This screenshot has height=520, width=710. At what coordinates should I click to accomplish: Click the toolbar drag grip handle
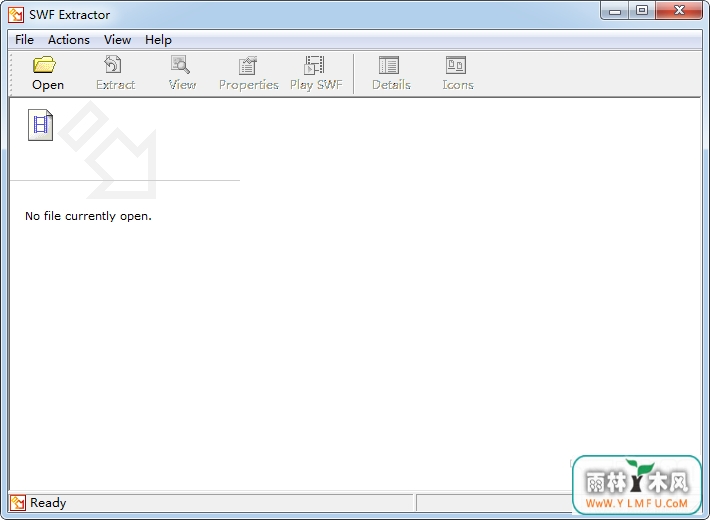tap(11, 74)
